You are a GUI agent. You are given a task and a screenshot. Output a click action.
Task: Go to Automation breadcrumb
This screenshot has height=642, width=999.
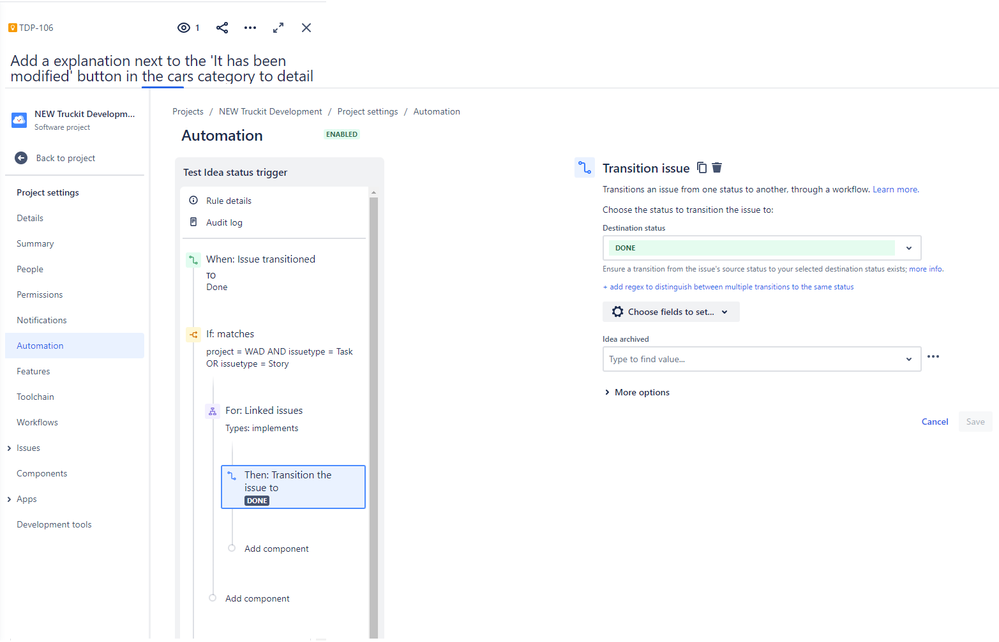pyautogui.click(x=436, y=111)
